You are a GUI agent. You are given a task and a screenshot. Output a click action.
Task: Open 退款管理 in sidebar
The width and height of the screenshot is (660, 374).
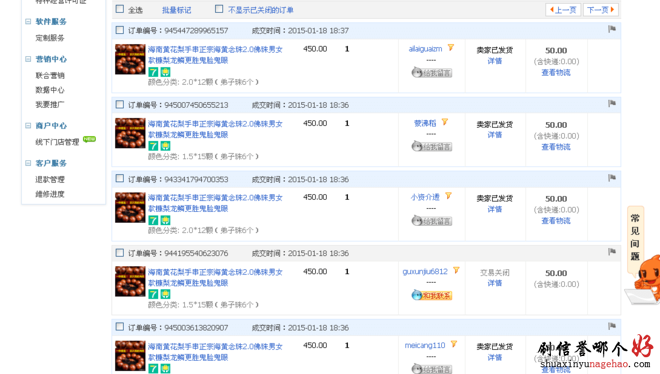[x=50, y=180]
